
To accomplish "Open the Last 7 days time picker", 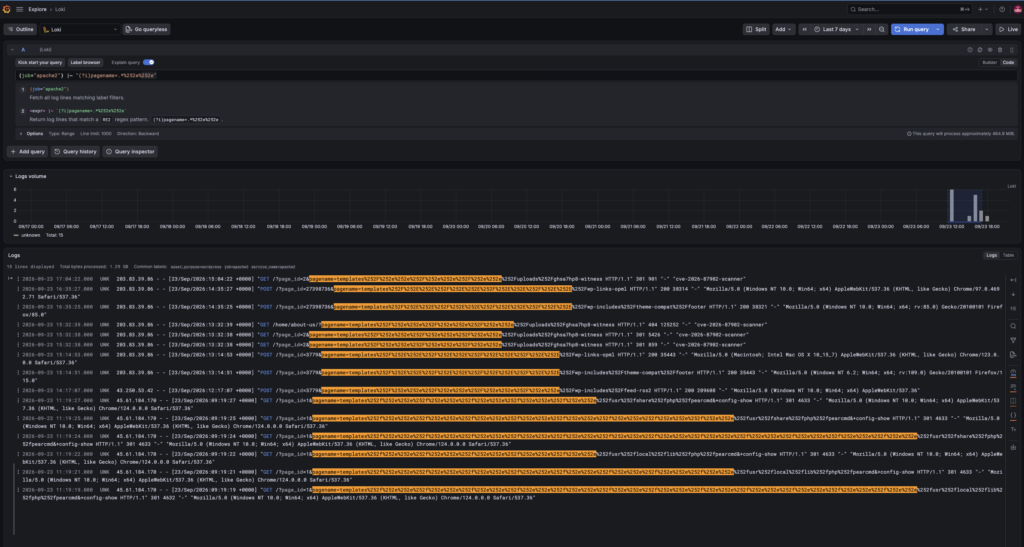I will (837, 29).
